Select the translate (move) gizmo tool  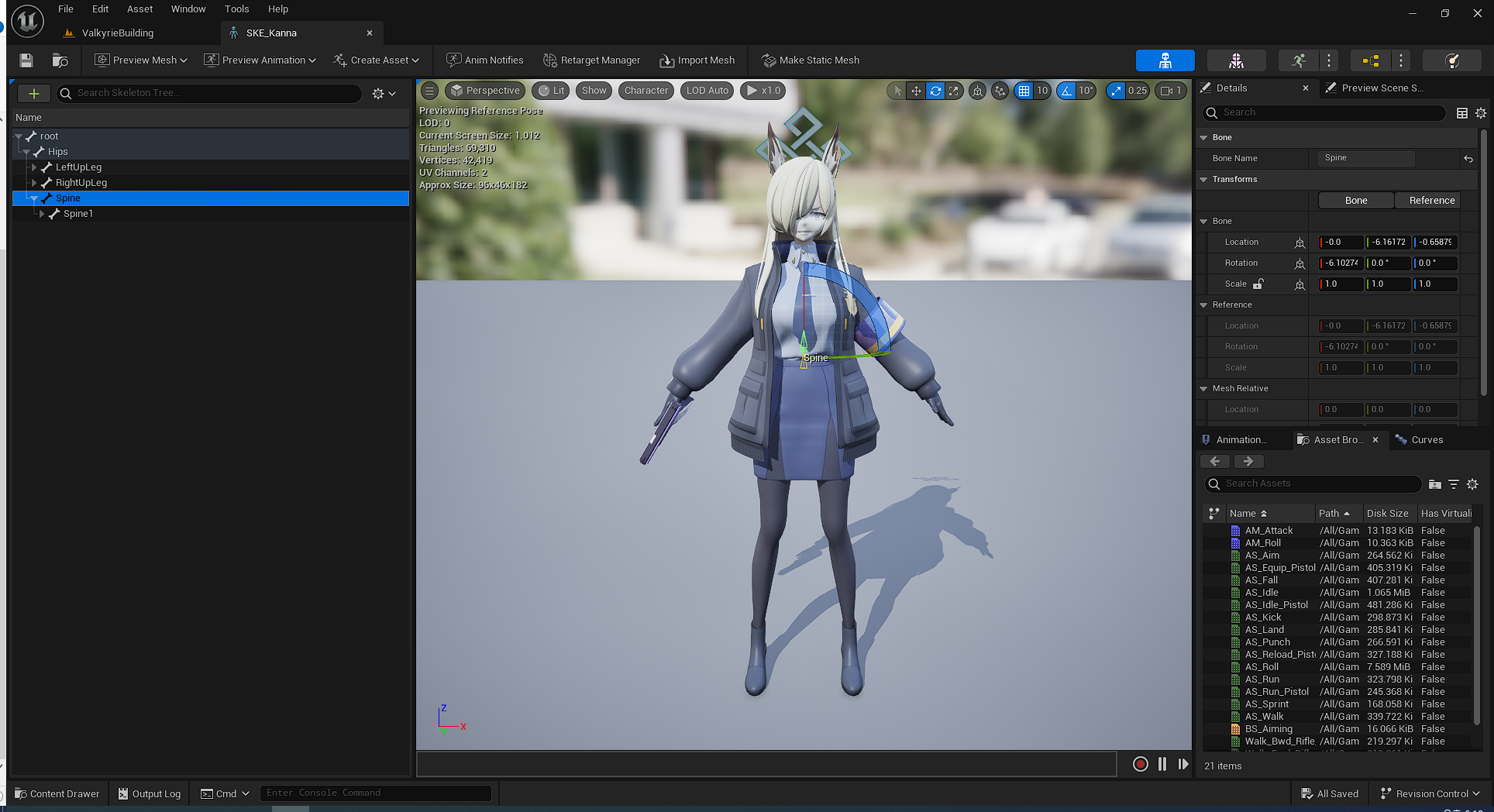click(916, 91)
